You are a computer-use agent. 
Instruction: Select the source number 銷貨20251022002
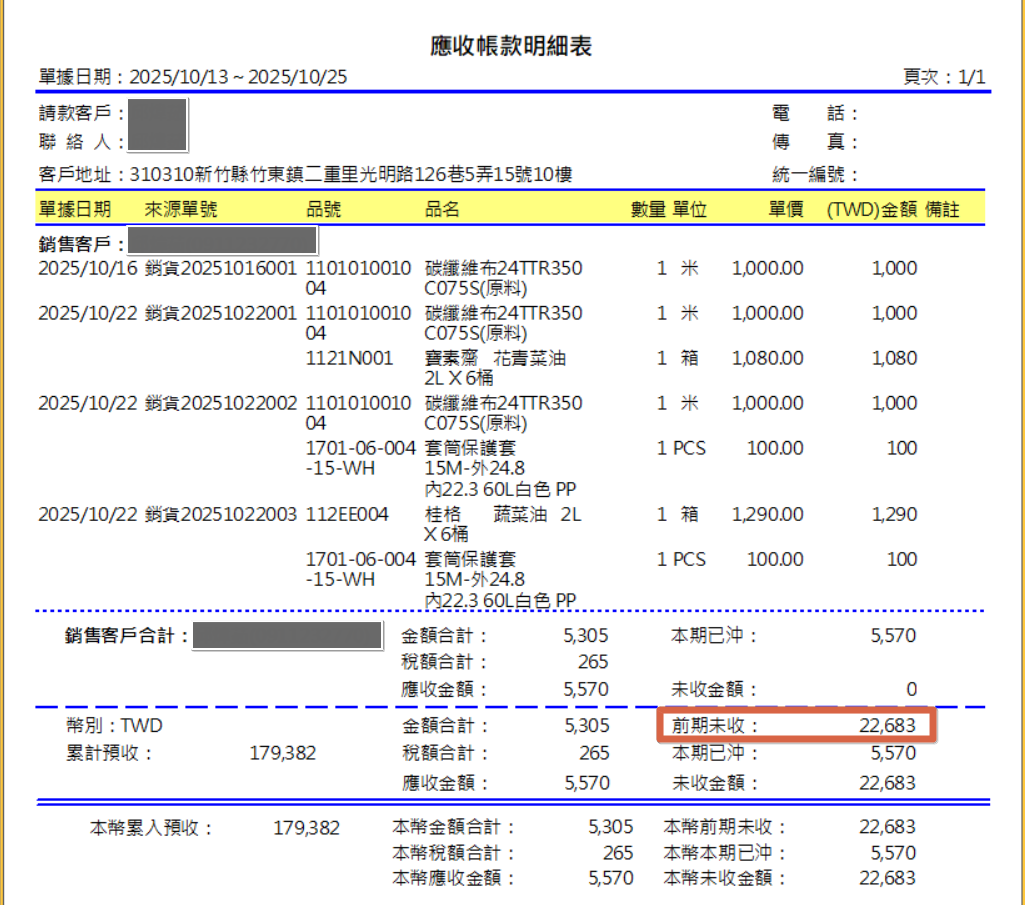(x=220, y=403)
